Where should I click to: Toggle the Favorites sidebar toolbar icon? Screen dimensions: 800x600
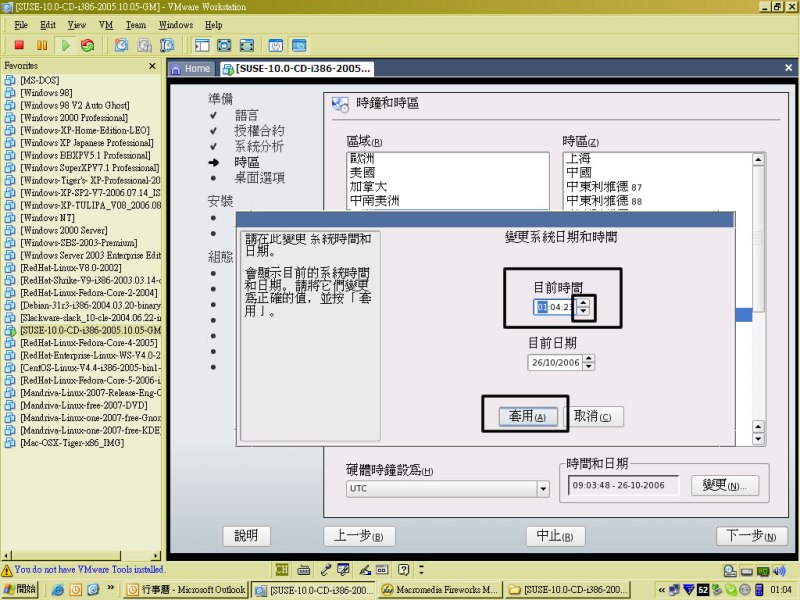[x=202, y=45]
